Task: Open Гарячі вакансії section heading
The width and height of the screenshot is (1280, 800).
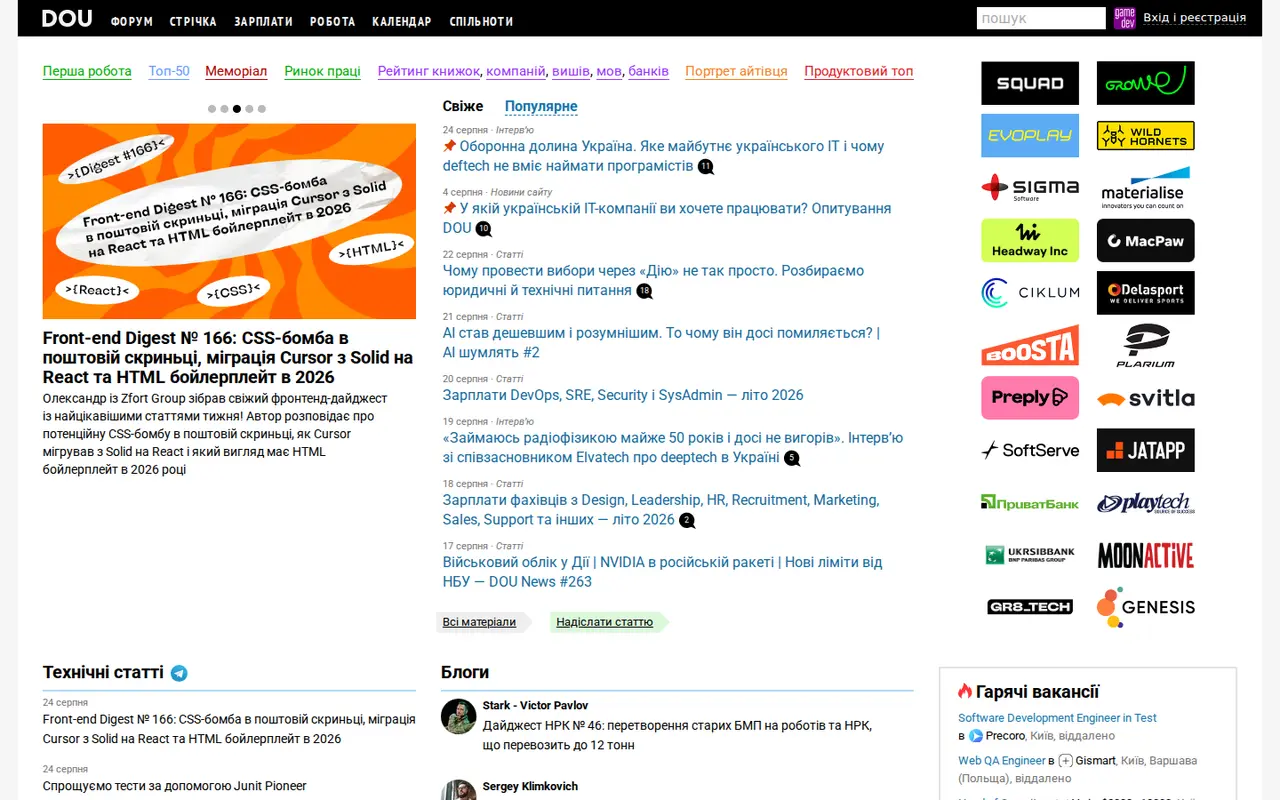Action: point(1038,691)
